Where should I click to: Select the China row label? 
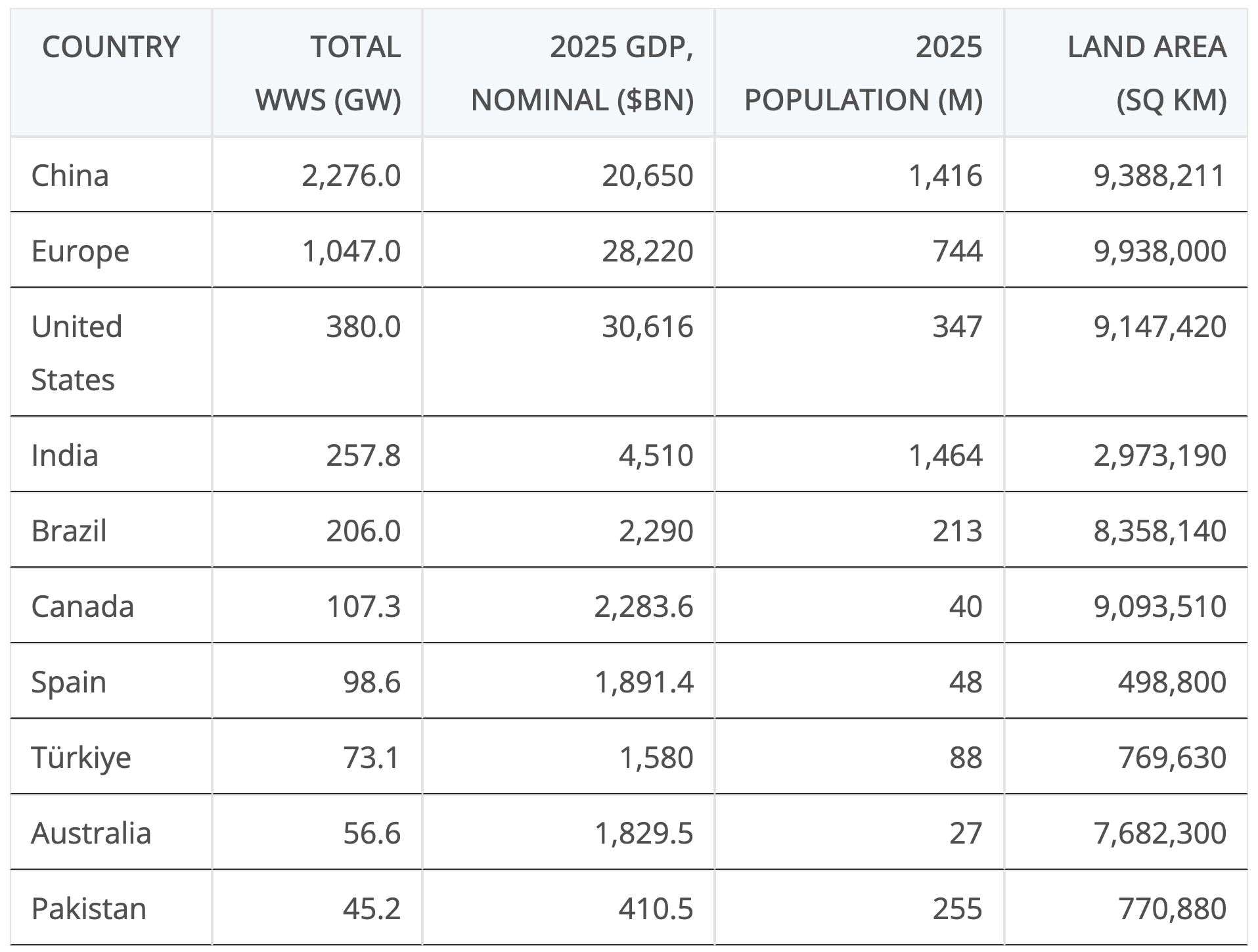(x=70, y=175)
